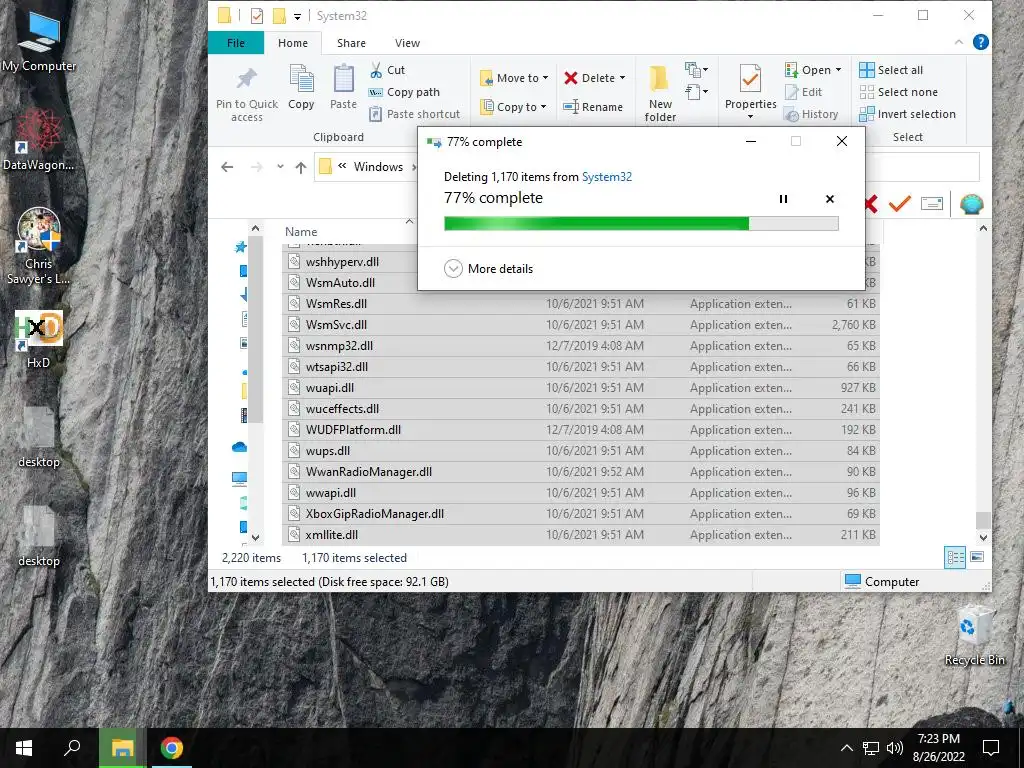
Task: Open the notification center
Action: tap(991, 748)
